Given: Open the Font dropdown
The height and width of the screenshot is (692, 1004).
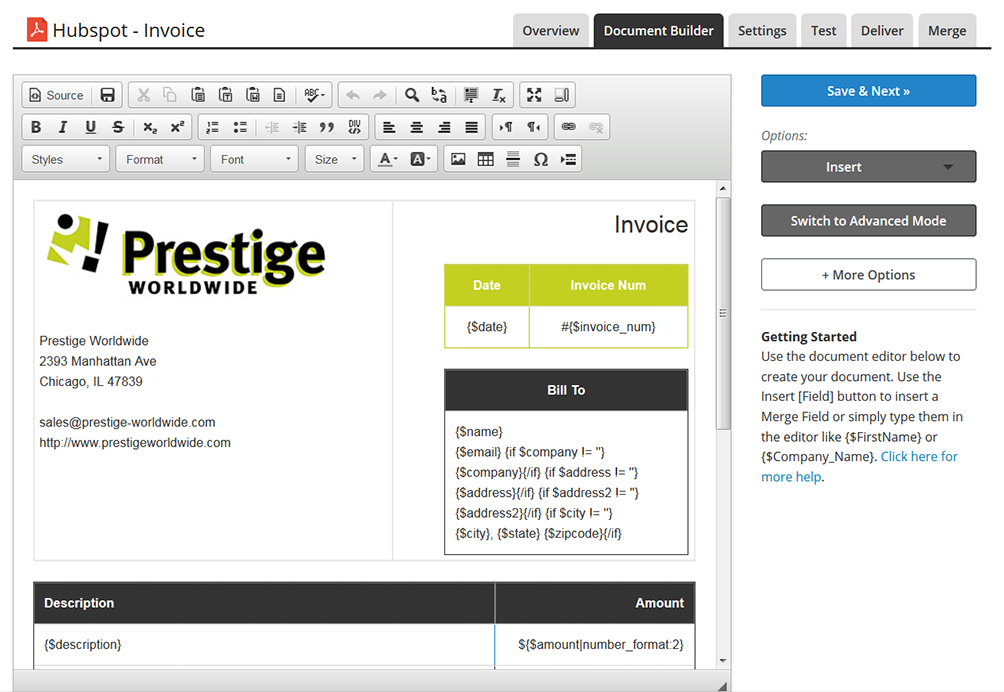Looking at the screenshot, I should (x=256, y=159).
